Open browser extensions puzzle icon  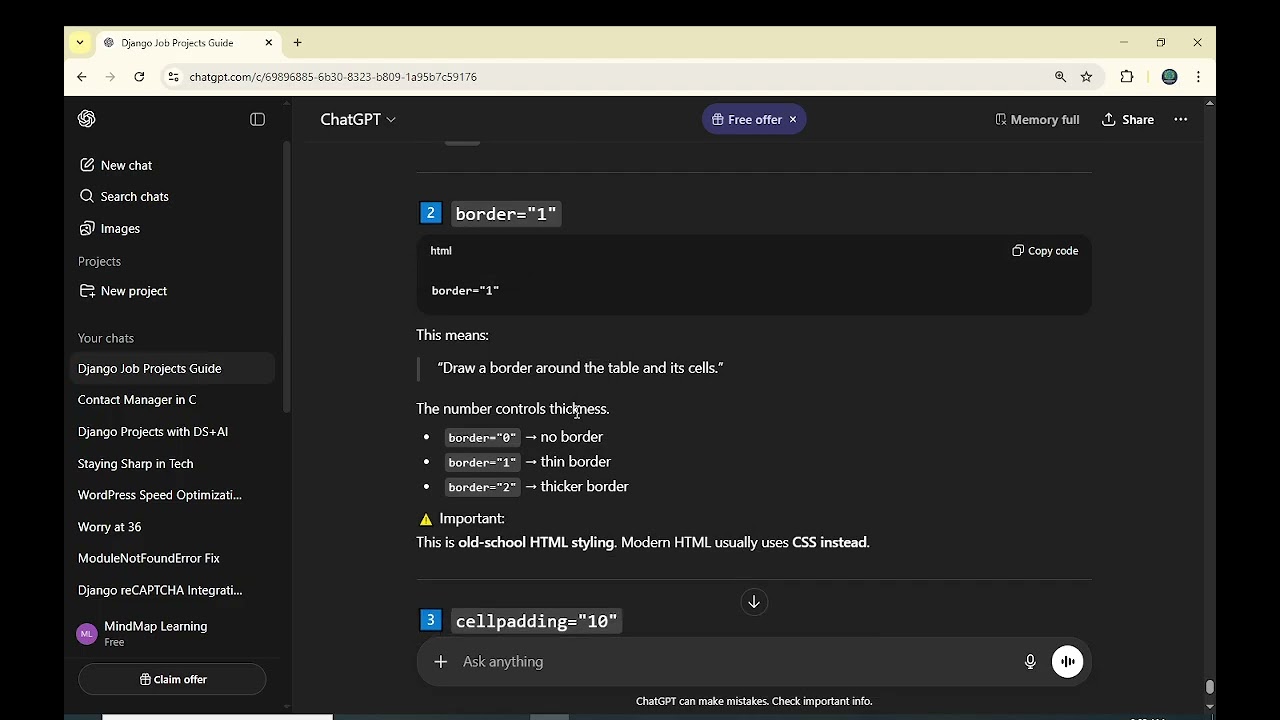[1127, 77]
